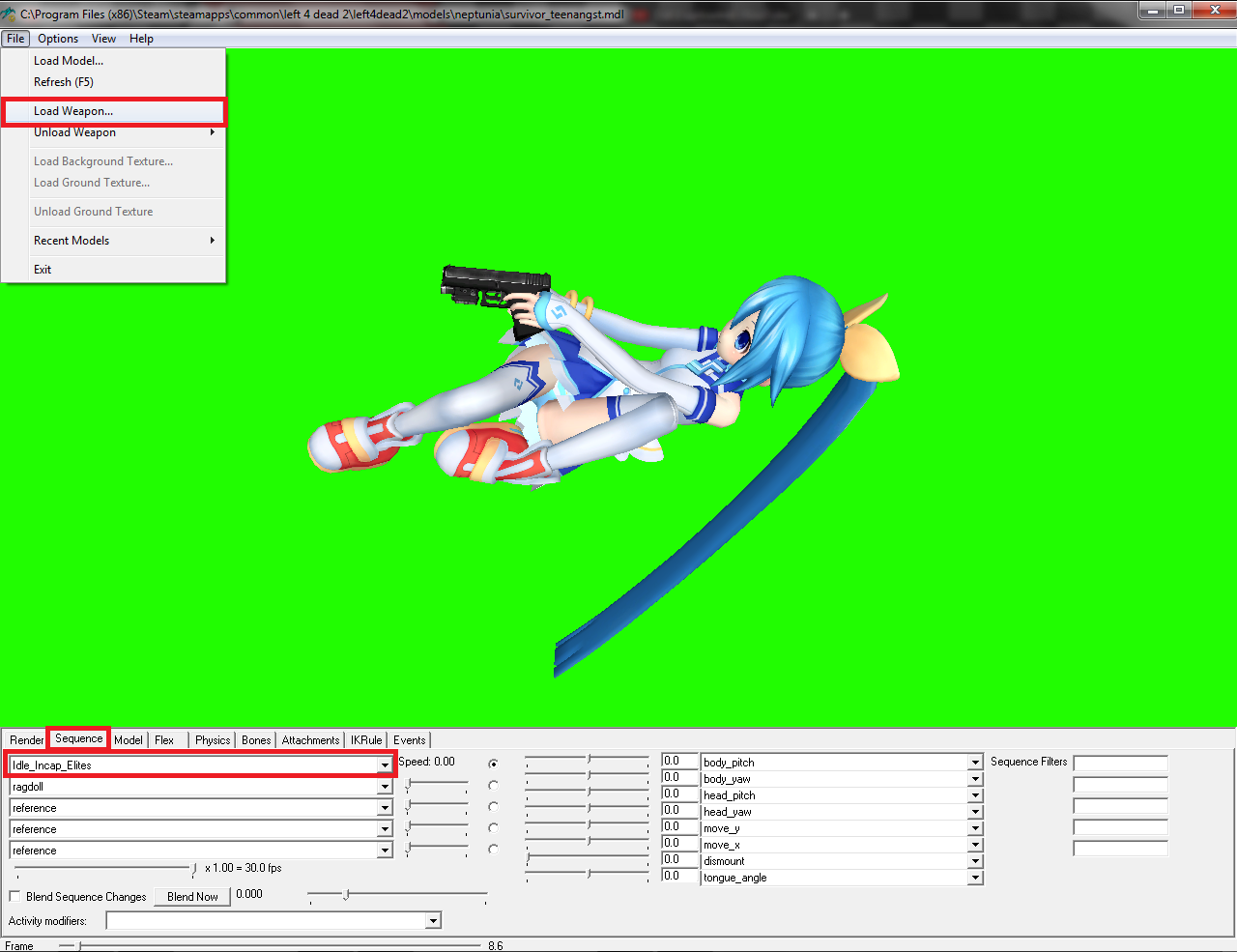Click the input field beside Sequence Filters

(x=1121, y=764)
